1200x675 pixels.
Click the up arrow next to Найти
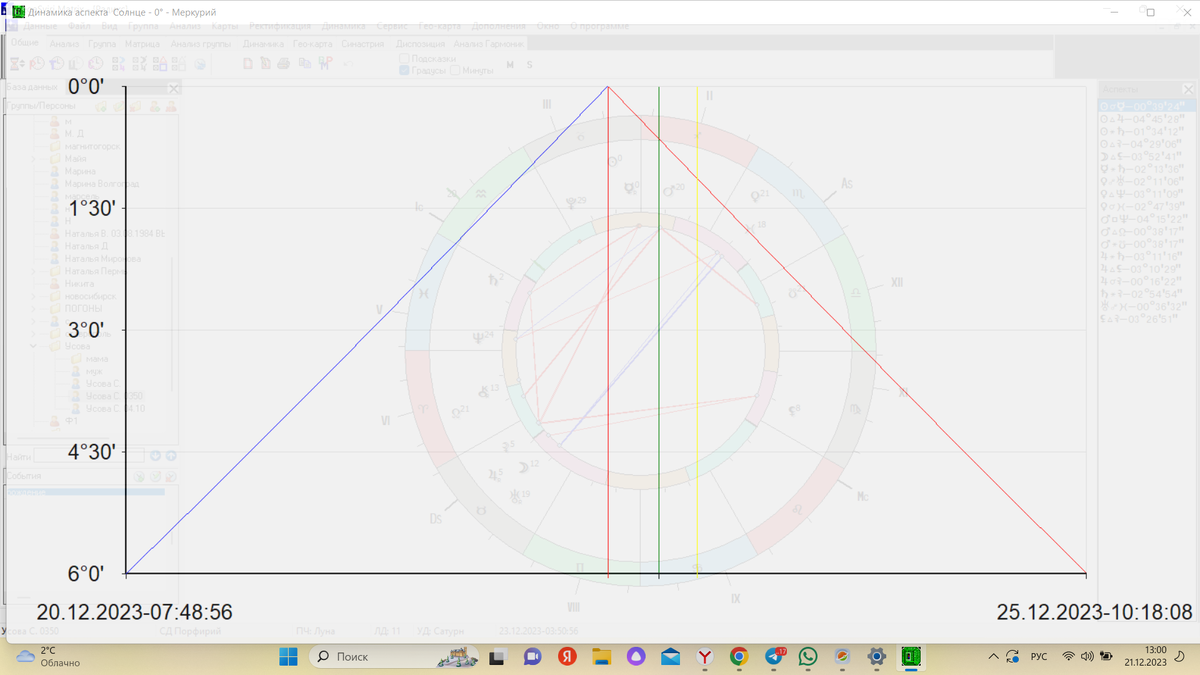(x=170, y=456)
